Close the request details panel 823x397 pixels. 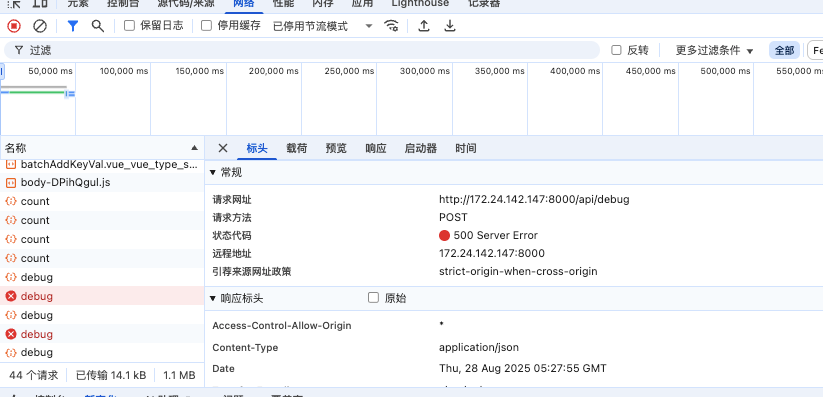coord(223,148)
